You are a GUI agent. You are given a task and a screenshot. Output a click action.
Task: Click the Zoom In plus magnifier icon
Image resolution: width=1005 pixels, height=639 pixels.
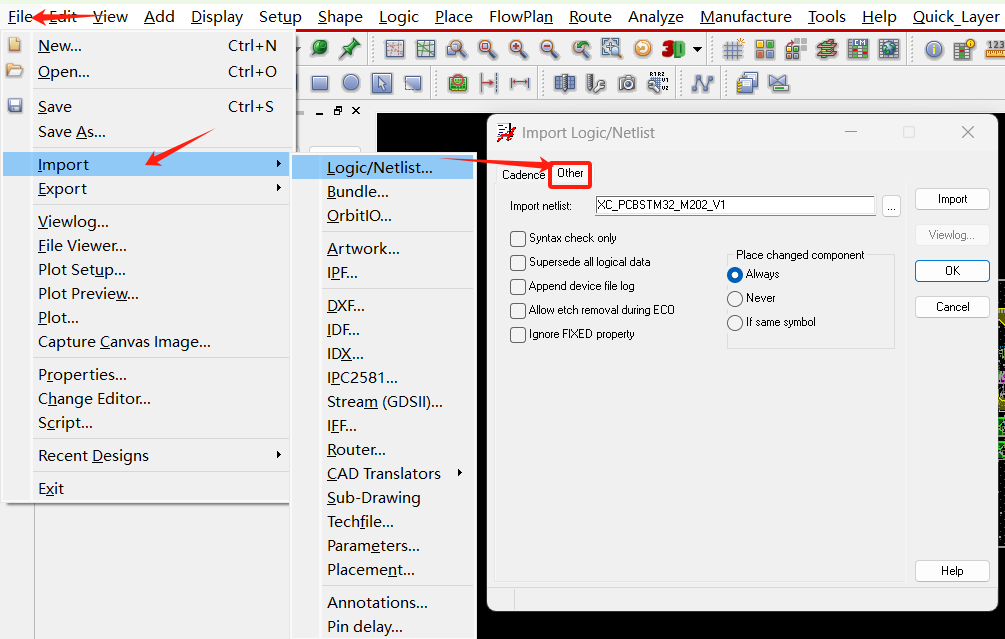(x=518, y=49)
